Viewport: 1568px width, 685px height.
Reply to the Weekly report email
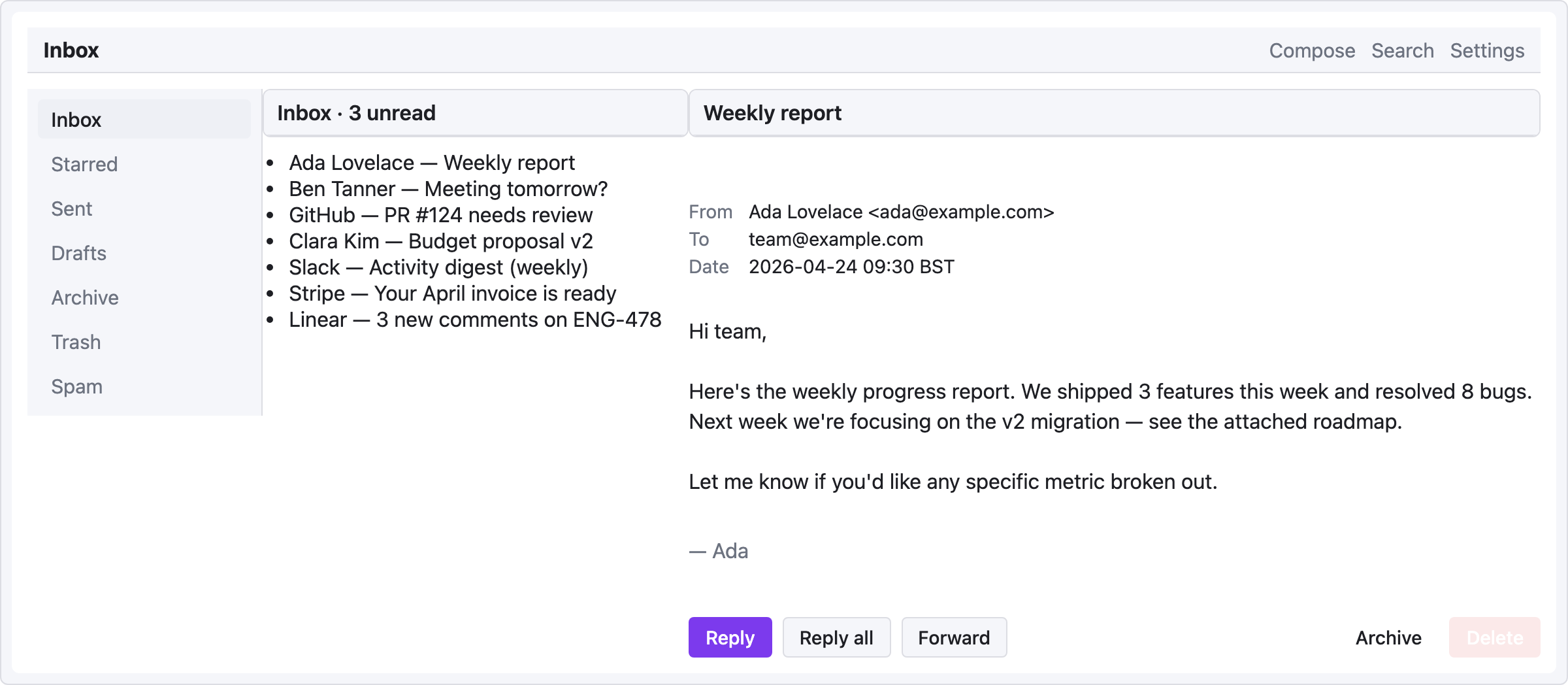click(730, 637)
